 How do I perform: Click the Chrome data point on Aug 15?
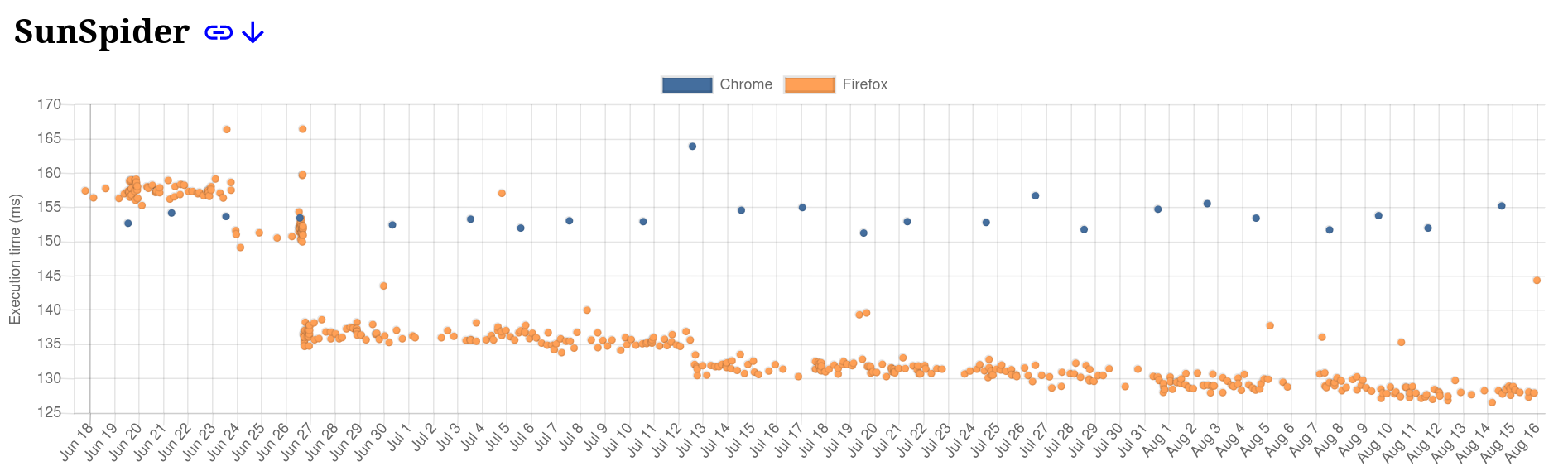[1502, 206]
